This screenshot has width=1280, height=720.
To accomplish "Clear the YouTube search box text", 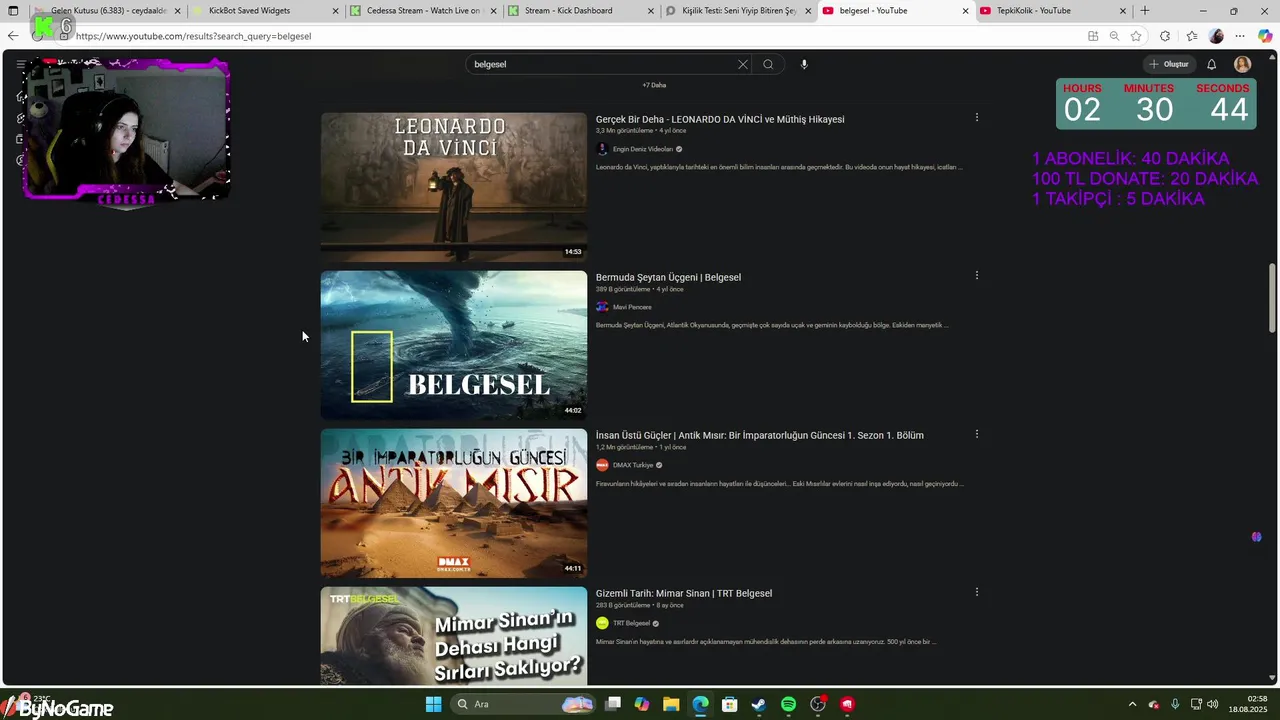I will [x=742, y=64].
